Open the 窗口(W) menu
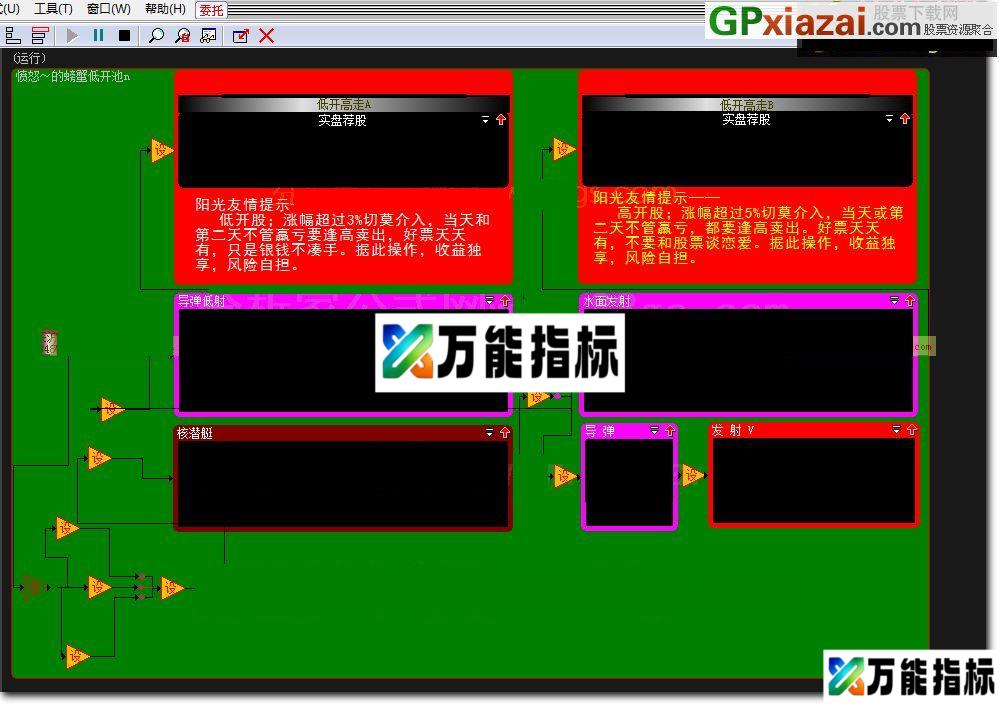This screenshot has width=999, height=705. click(108, 9)
